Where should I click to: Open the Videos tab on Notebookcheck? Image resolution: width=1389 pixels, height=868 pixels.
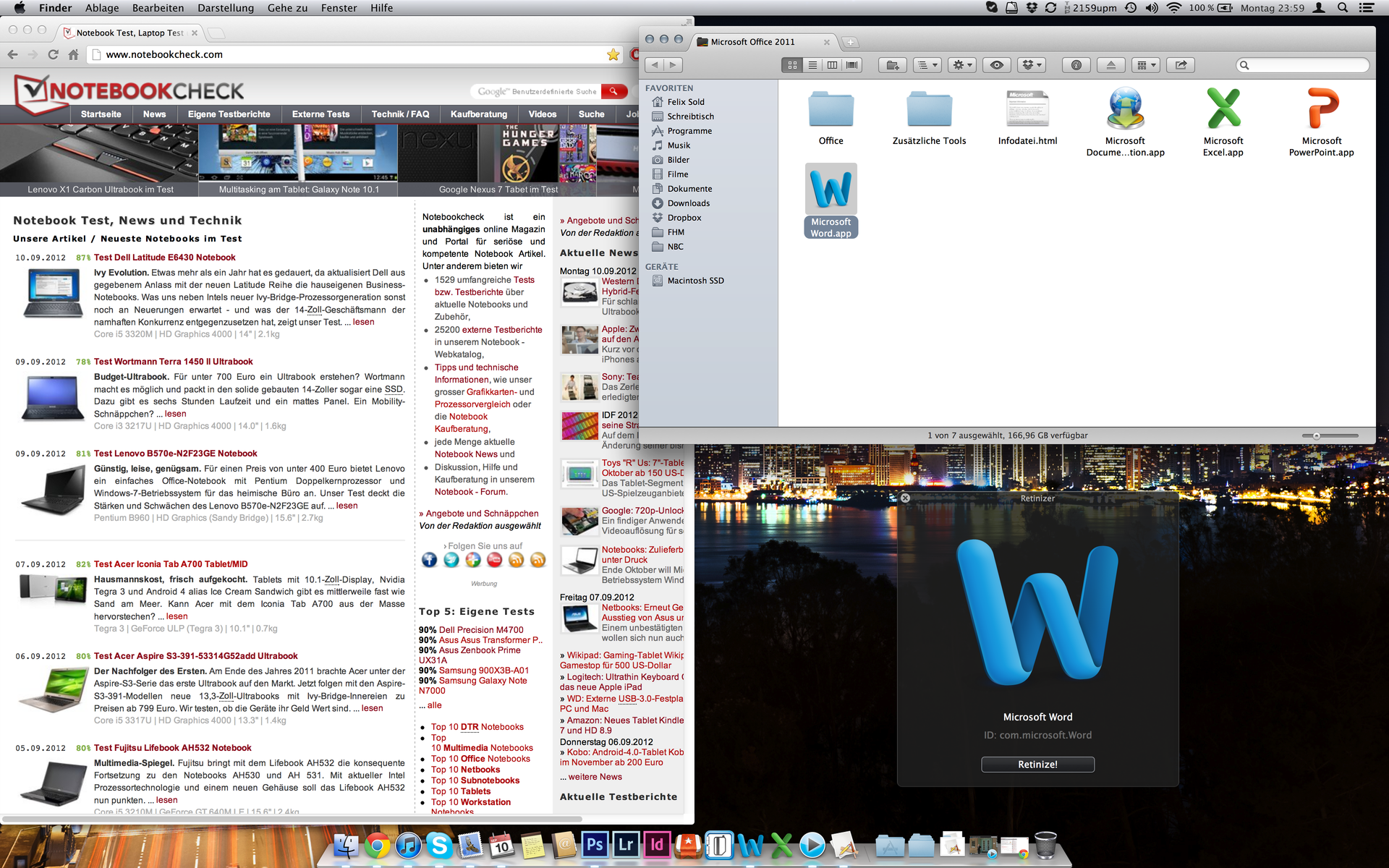(x=542, y=114)
